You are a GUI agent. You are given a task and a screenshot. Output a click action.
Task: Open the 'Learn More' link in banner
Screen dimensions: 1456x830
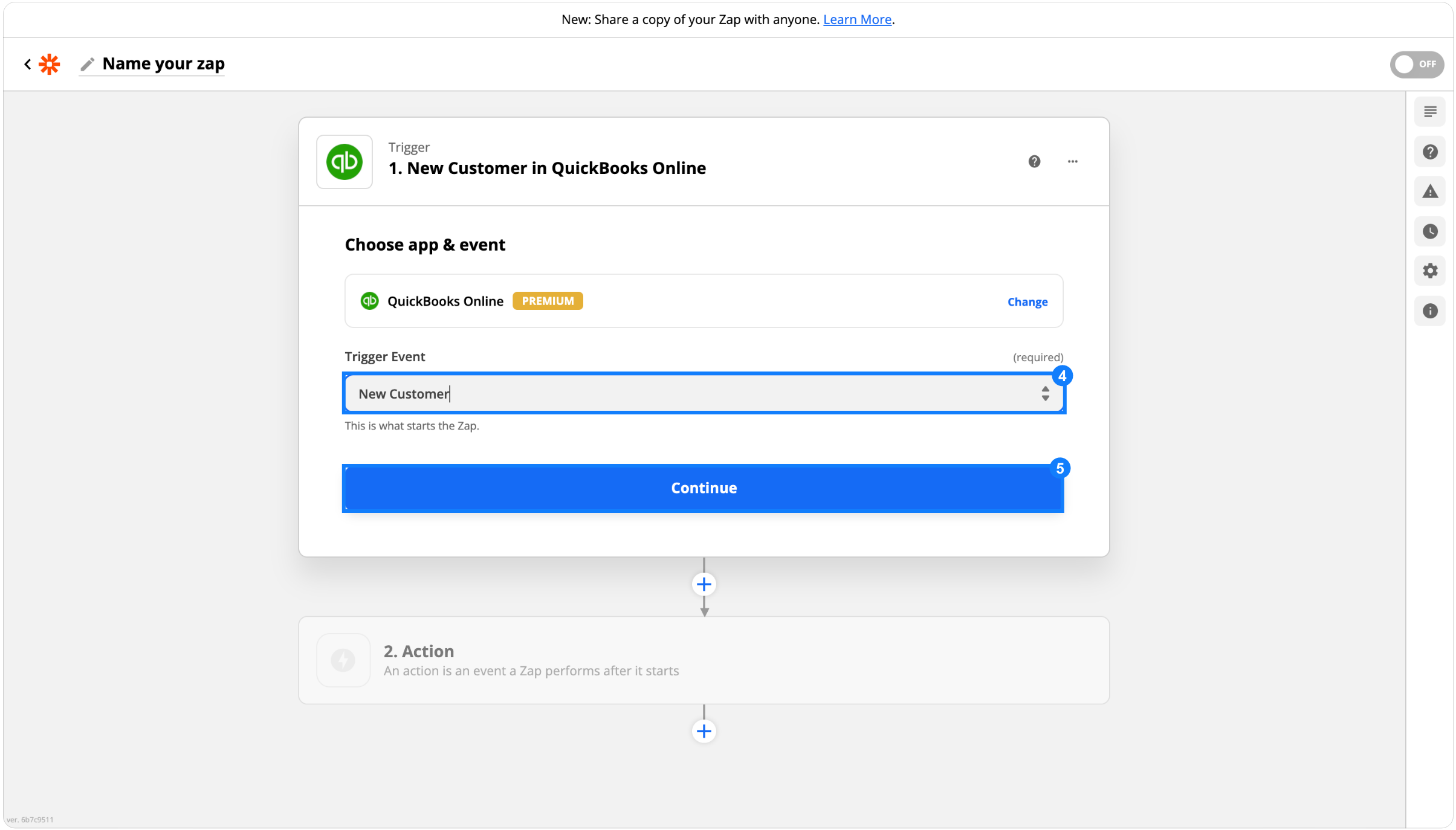[x=857, y=19]
